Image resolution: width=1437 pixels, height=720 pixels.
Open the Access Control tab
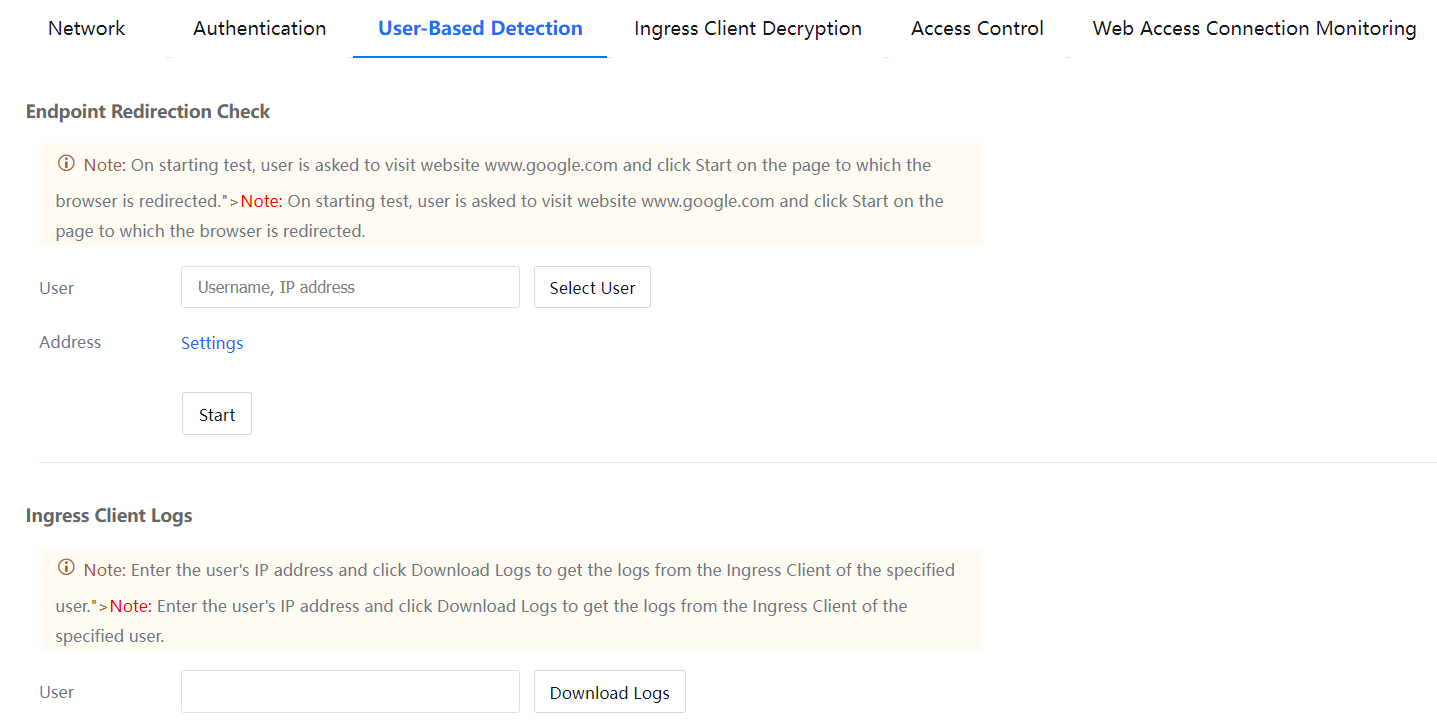[x=977, y=28]
